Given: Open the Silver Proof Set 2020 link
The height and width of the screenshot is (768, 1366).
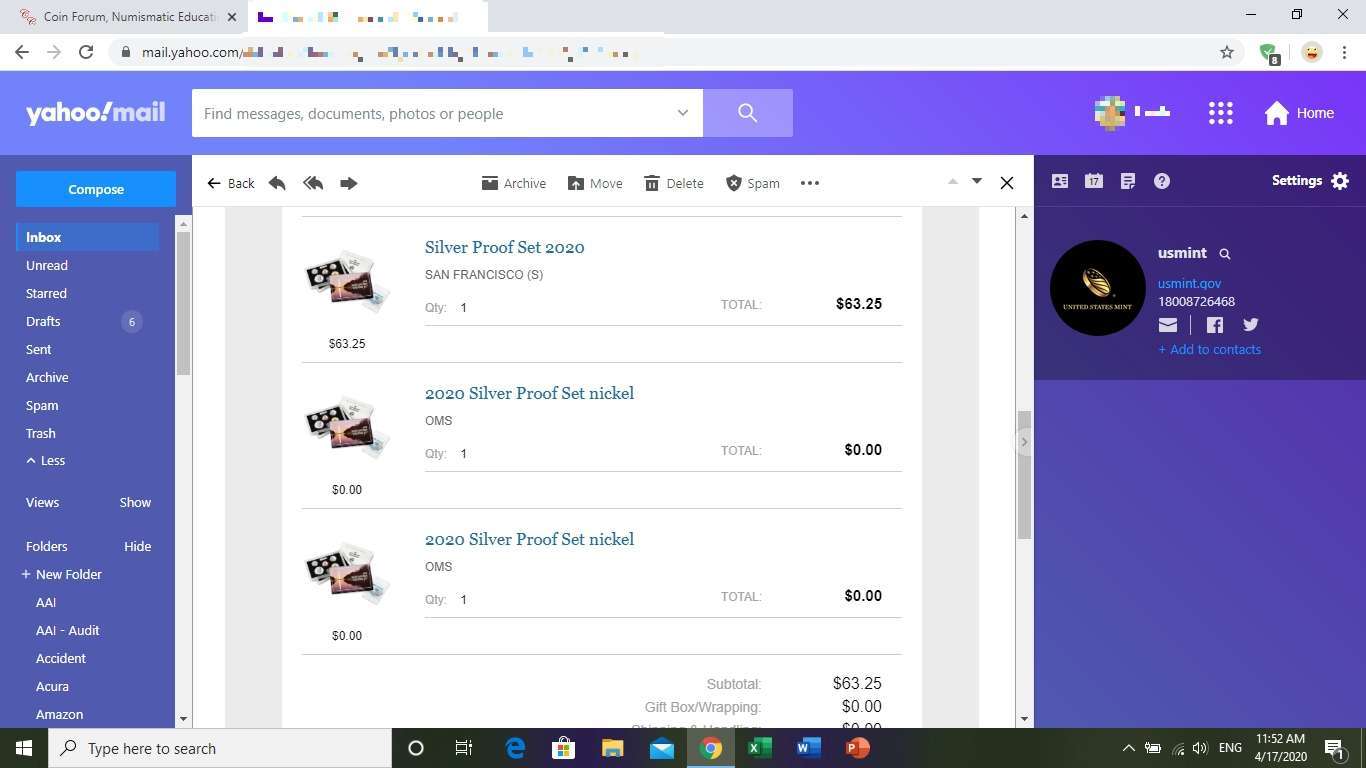Looking at the screenshot, I should click(x=504, y=247).
